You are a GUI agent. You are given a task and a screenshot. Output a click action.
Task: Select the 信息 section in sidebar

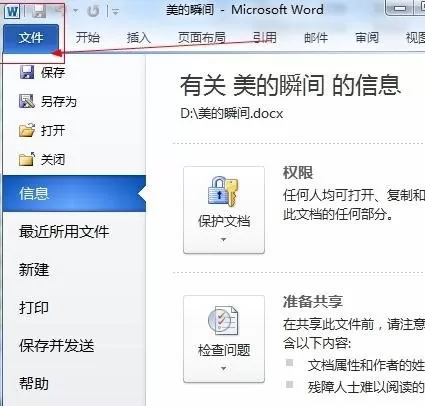click(x=74, y=193)
